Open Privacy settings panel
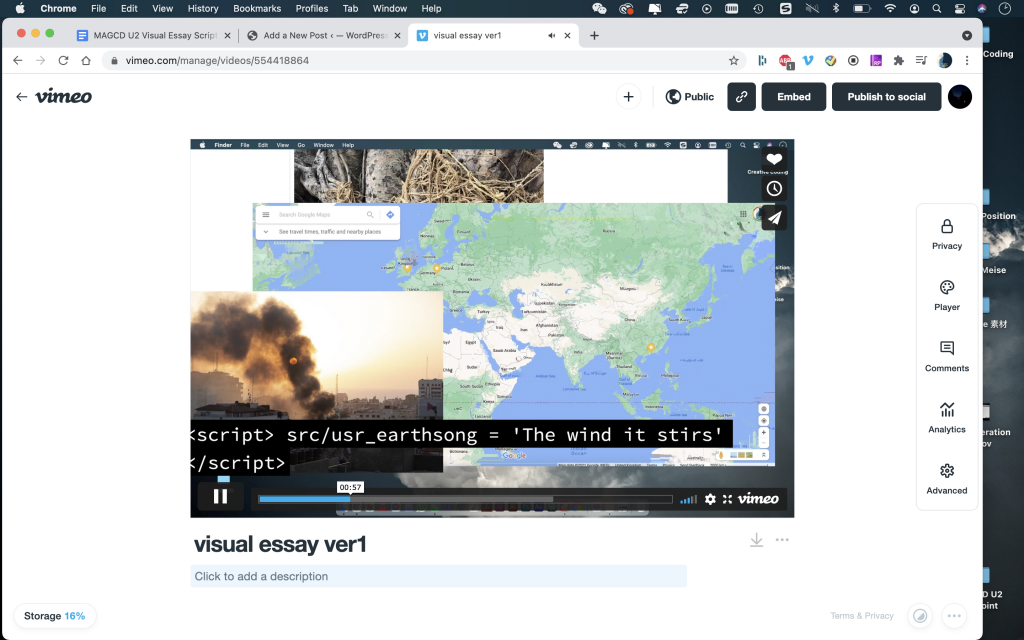This screenshot has width=1024, height=640. [946, 235]
